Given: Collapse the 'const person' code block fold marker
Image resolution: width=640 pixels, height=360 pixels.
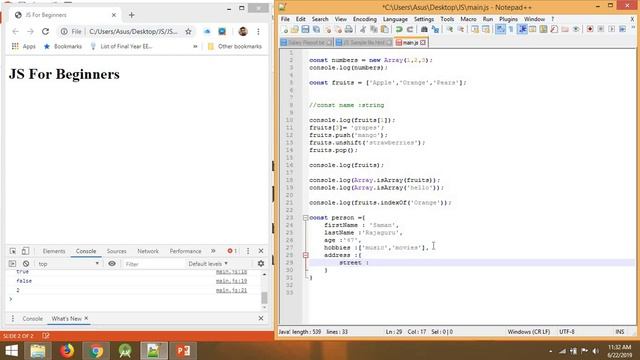Looking at the screenshot, I should [305, 218].
